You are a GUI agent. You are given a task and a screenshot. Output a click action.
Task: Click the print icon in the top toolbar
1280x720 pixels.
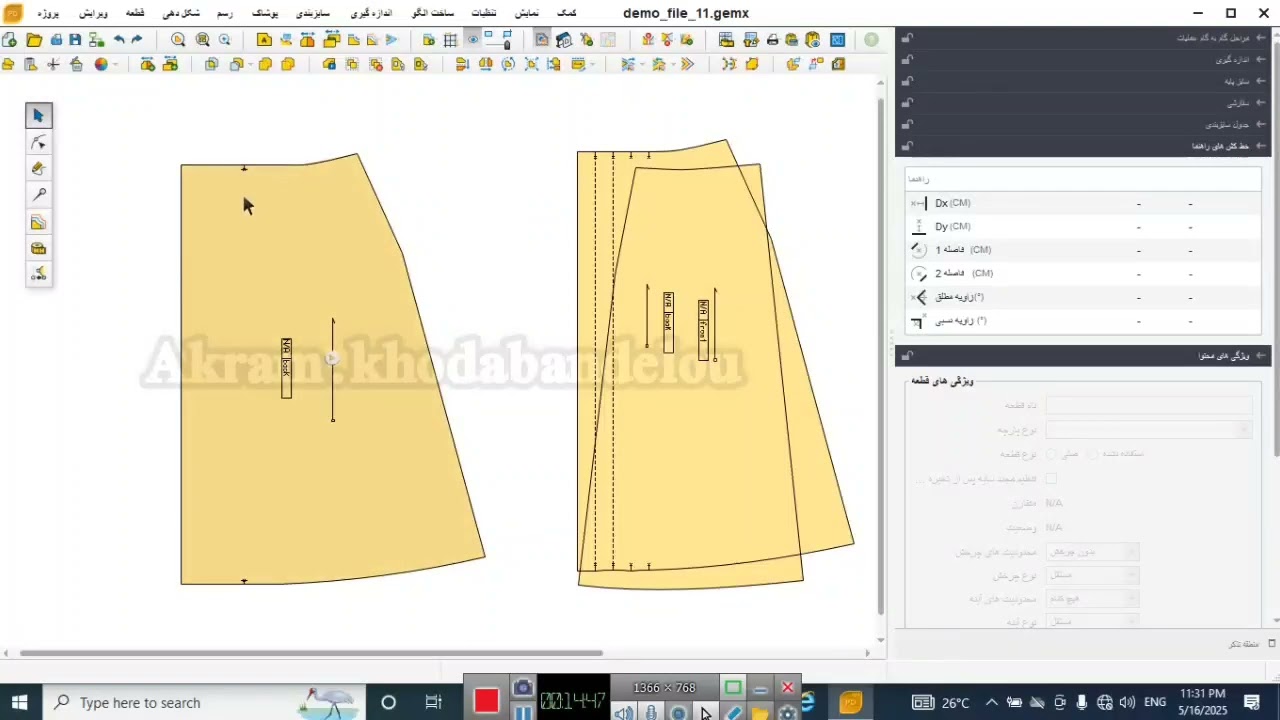(772, 40)
